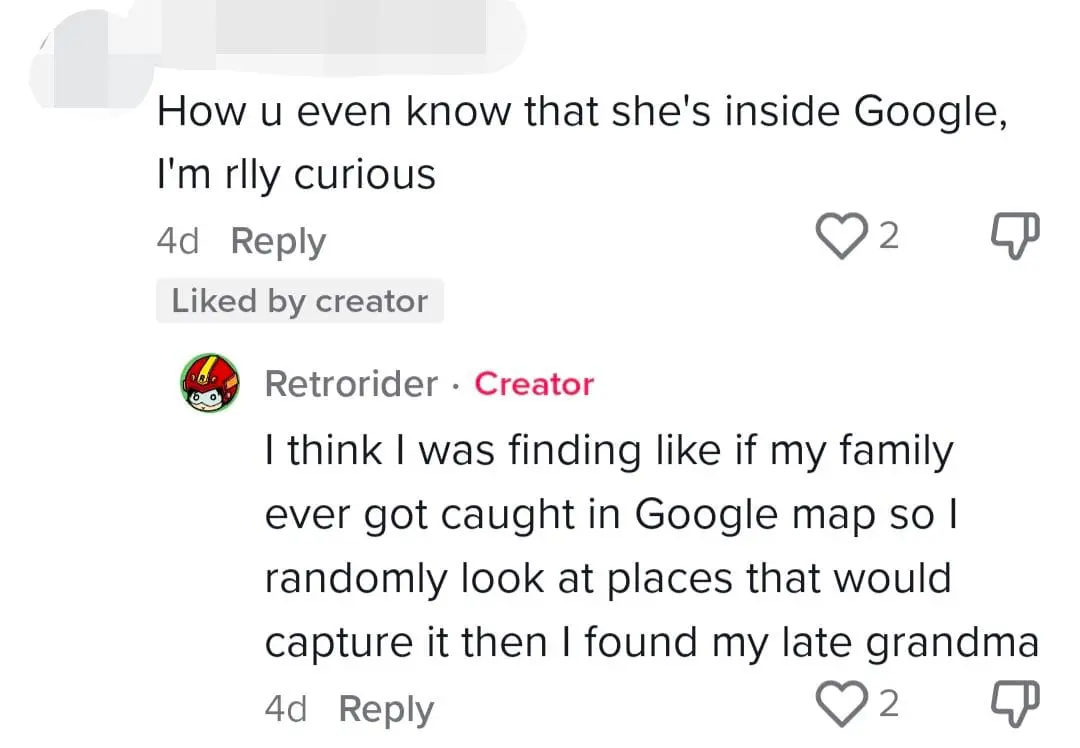Click the 4d timestamp under Retrorider's reply
Image resolution: width=1080 pixels, height=748 pixels.
tap(286, 709)
